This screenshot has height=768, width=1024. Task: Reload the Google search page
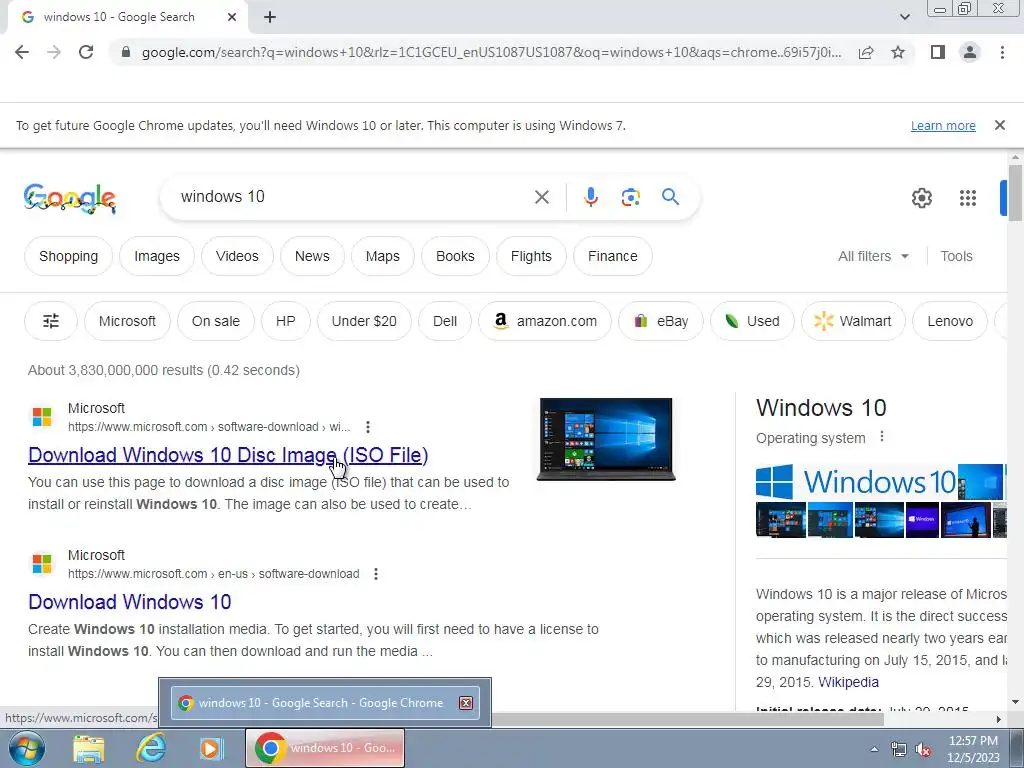(x=86, y=52)
